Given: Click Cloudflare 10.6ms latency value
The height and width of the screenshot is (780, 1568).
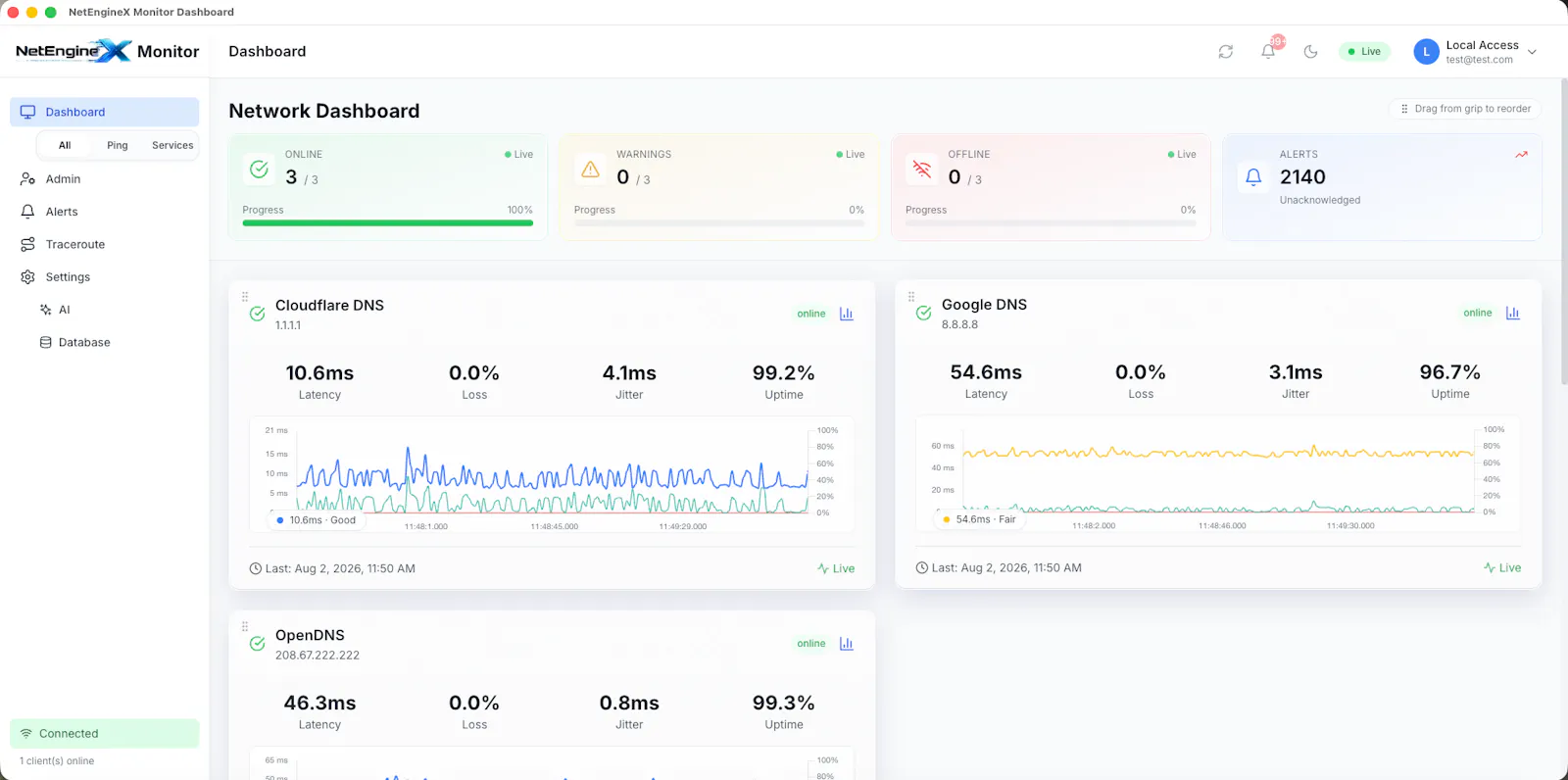Looking at the screenshot, I should coord(319,373).
